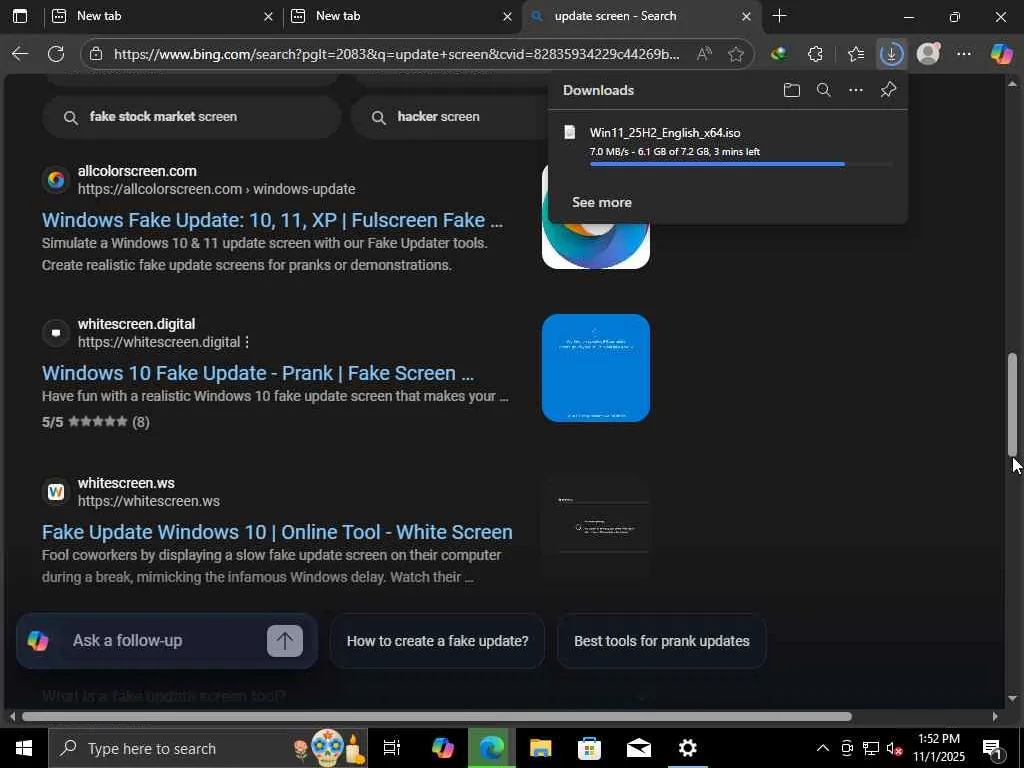Toggle the Downloads toolbar button
Image resolution: width=1024 pixels, height=768 pixels.
(x=891, y=54)
